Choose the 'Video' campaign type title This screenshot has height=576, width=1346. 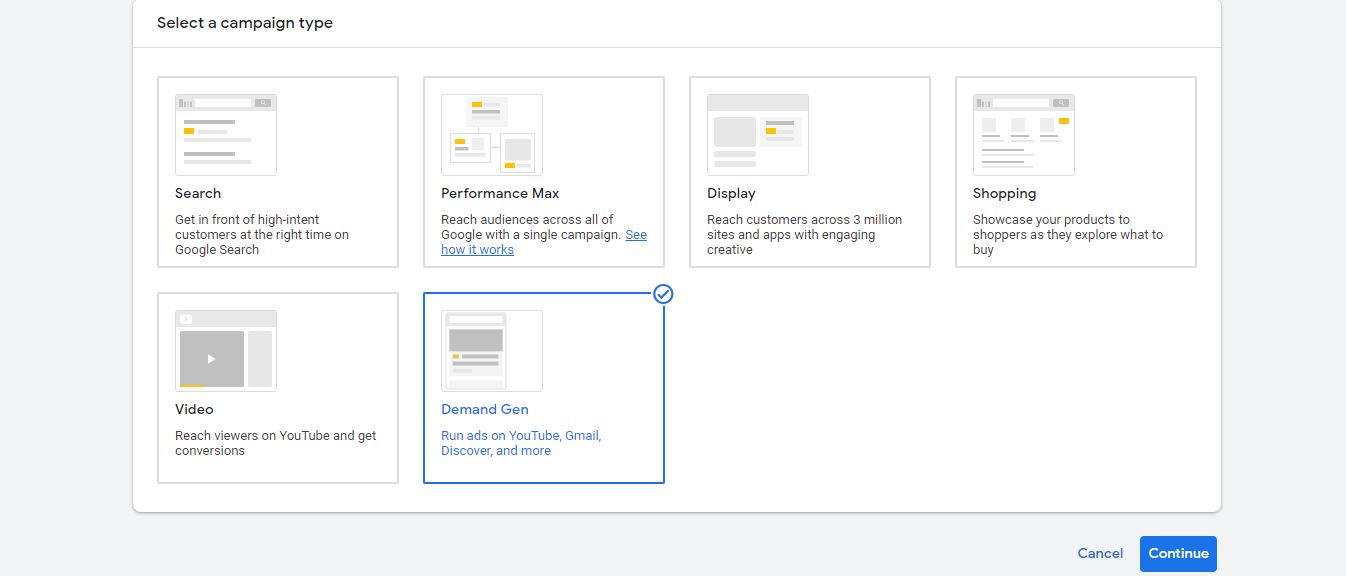pos(194,409)
